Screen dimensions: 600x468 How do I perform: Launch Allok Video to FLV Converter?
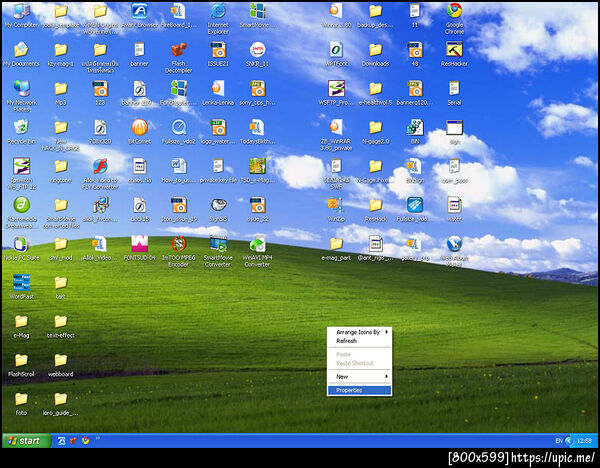100,174
